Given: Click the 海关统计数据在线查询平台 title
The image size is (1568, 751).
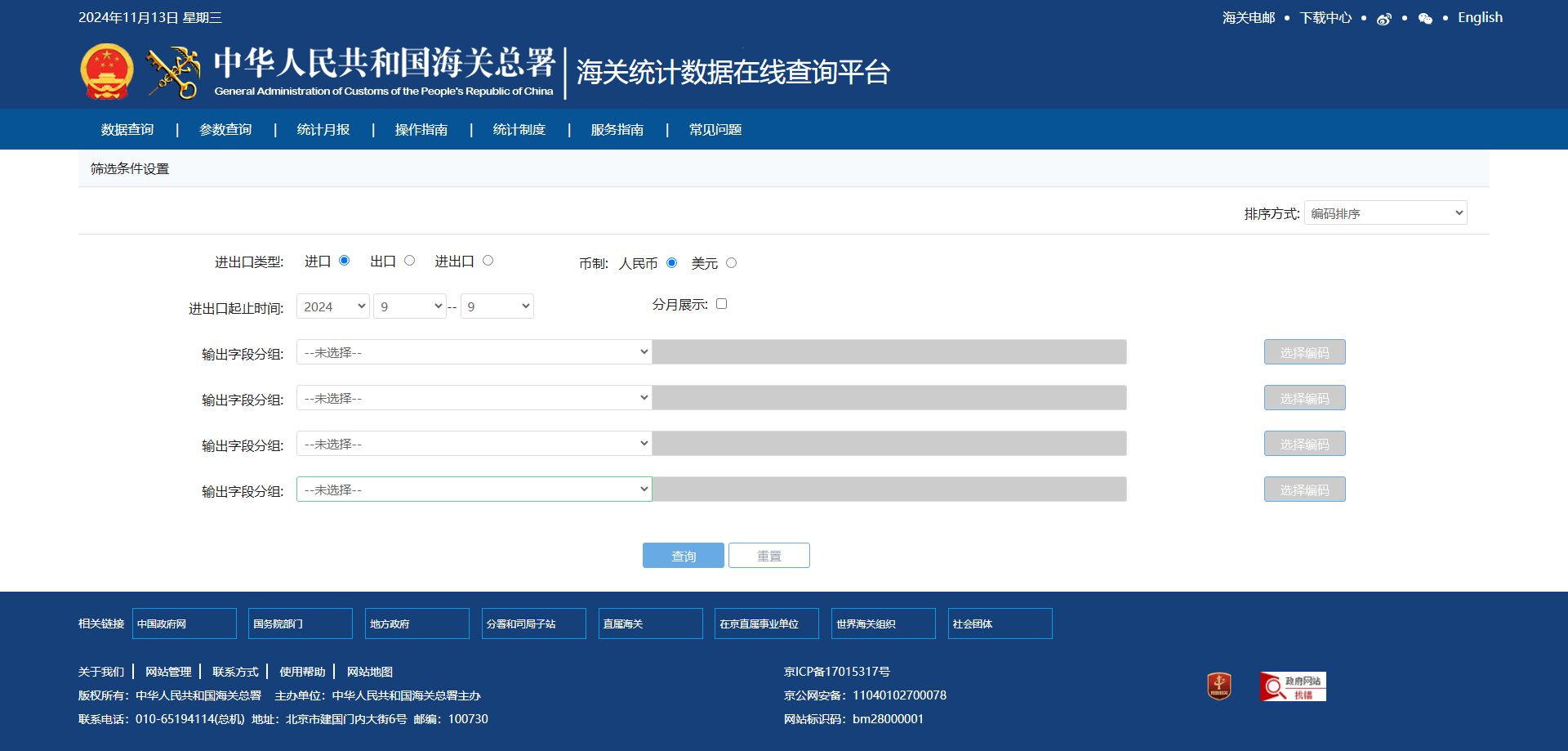Looking at the screenshot, I should 733,72.
